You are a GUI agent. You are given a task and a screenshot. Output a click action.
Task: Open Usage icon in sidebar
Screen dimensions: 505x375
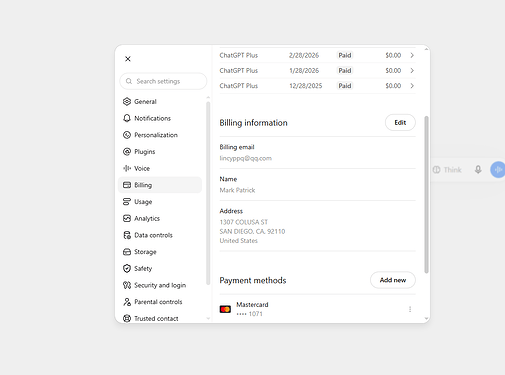127,202
